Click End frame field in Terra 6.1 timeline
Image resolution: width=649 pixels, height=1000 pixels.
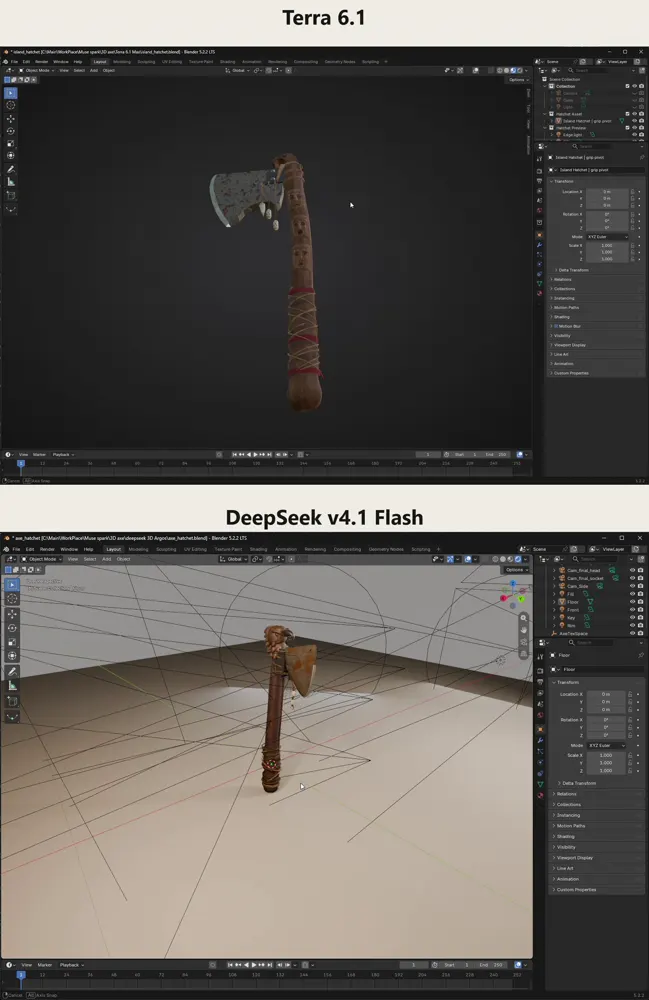(496, 455)
